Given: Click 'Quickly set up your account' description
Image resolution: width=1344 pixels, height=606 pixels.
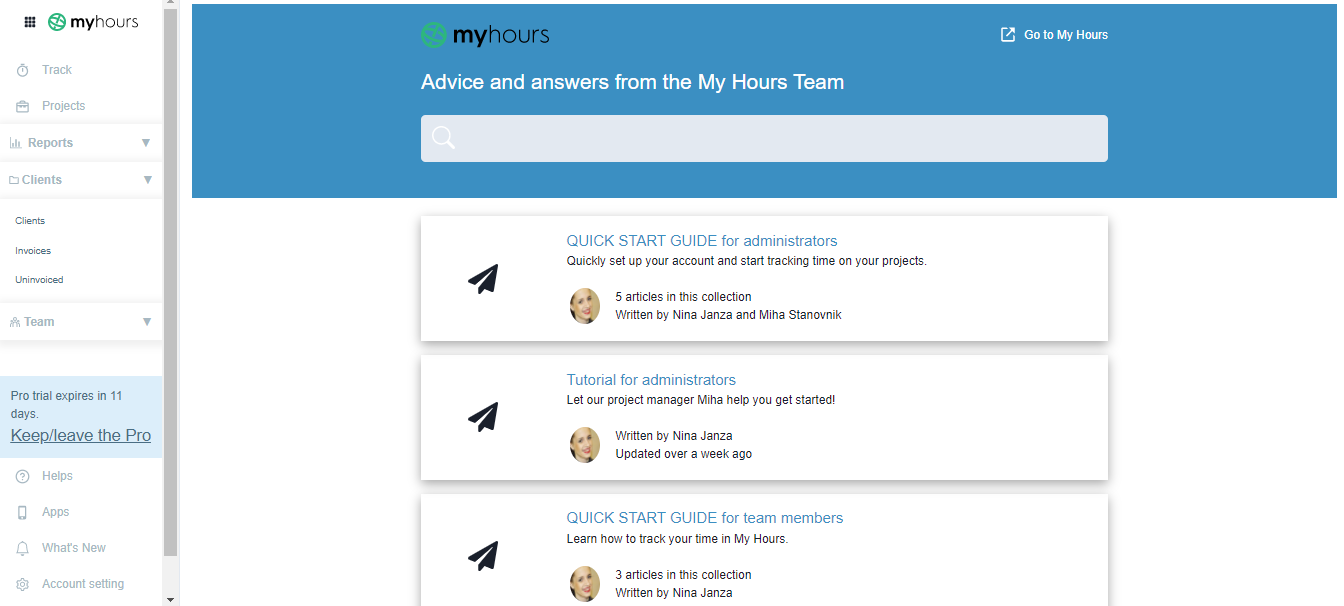Looking at the screenshot, I should (x=747, y=261).
